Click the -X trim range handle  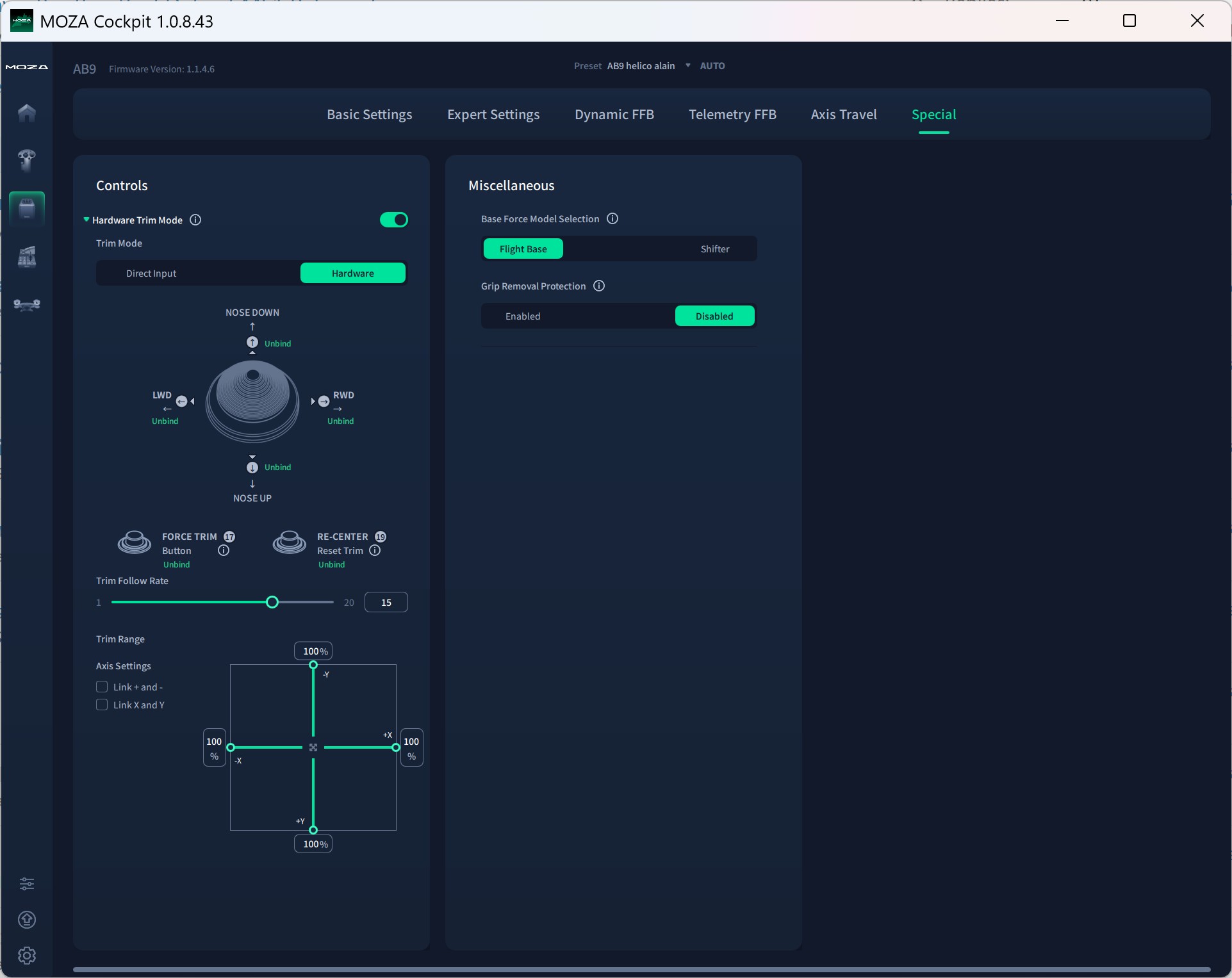click(231, 747)
